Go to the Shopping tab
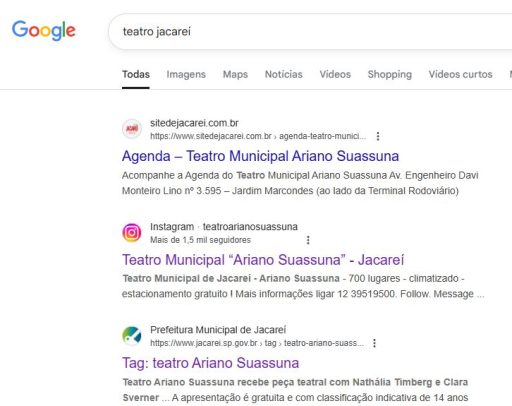 click(390, 74)
